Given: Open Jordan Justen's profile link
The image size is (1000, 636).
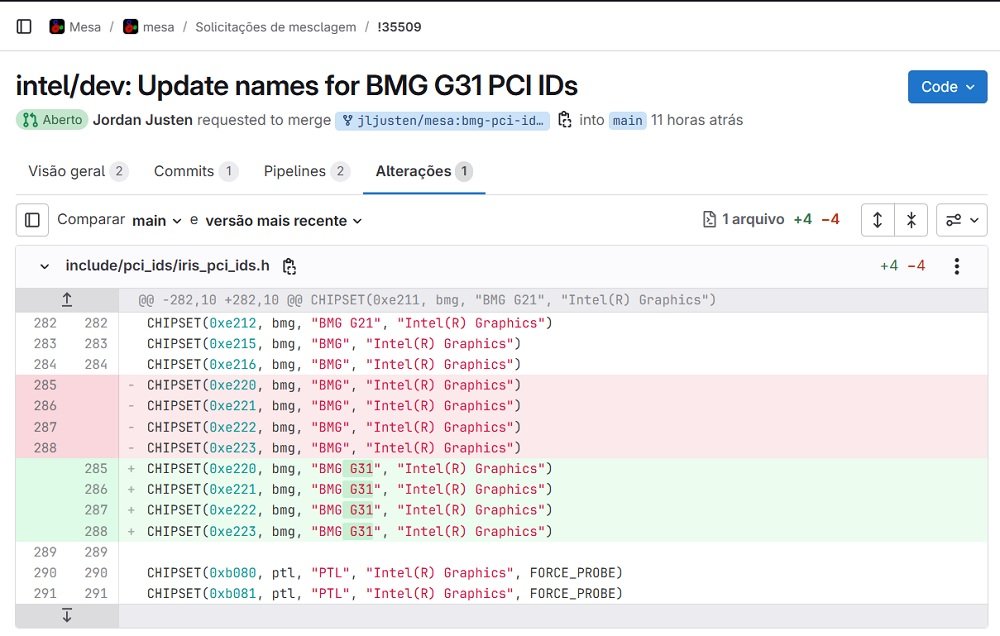Looking at the screenshot, I should click(142, 120).
